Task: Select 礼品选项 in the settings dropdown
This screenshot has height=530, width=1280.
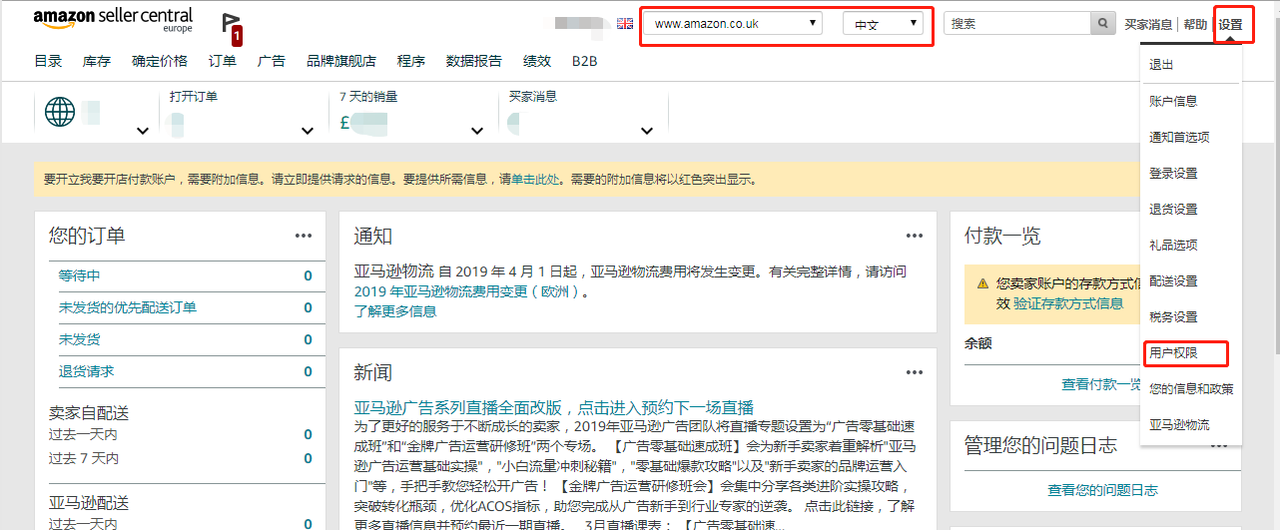Action: pos(1173,245)
